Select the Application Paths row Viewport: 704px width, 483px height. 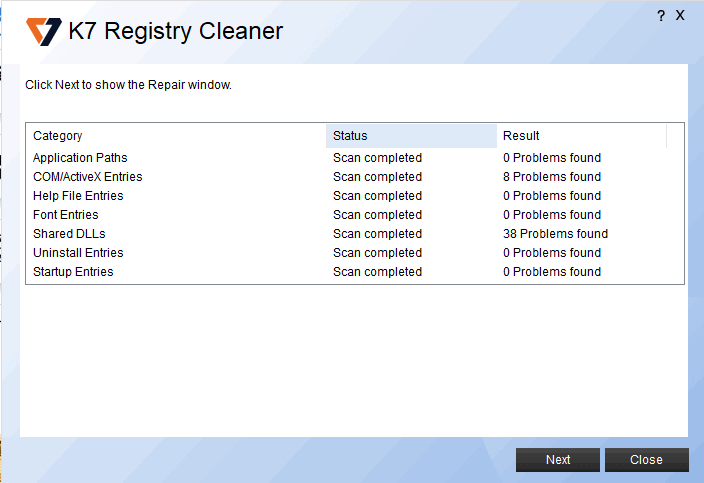(x=355, y=158)
